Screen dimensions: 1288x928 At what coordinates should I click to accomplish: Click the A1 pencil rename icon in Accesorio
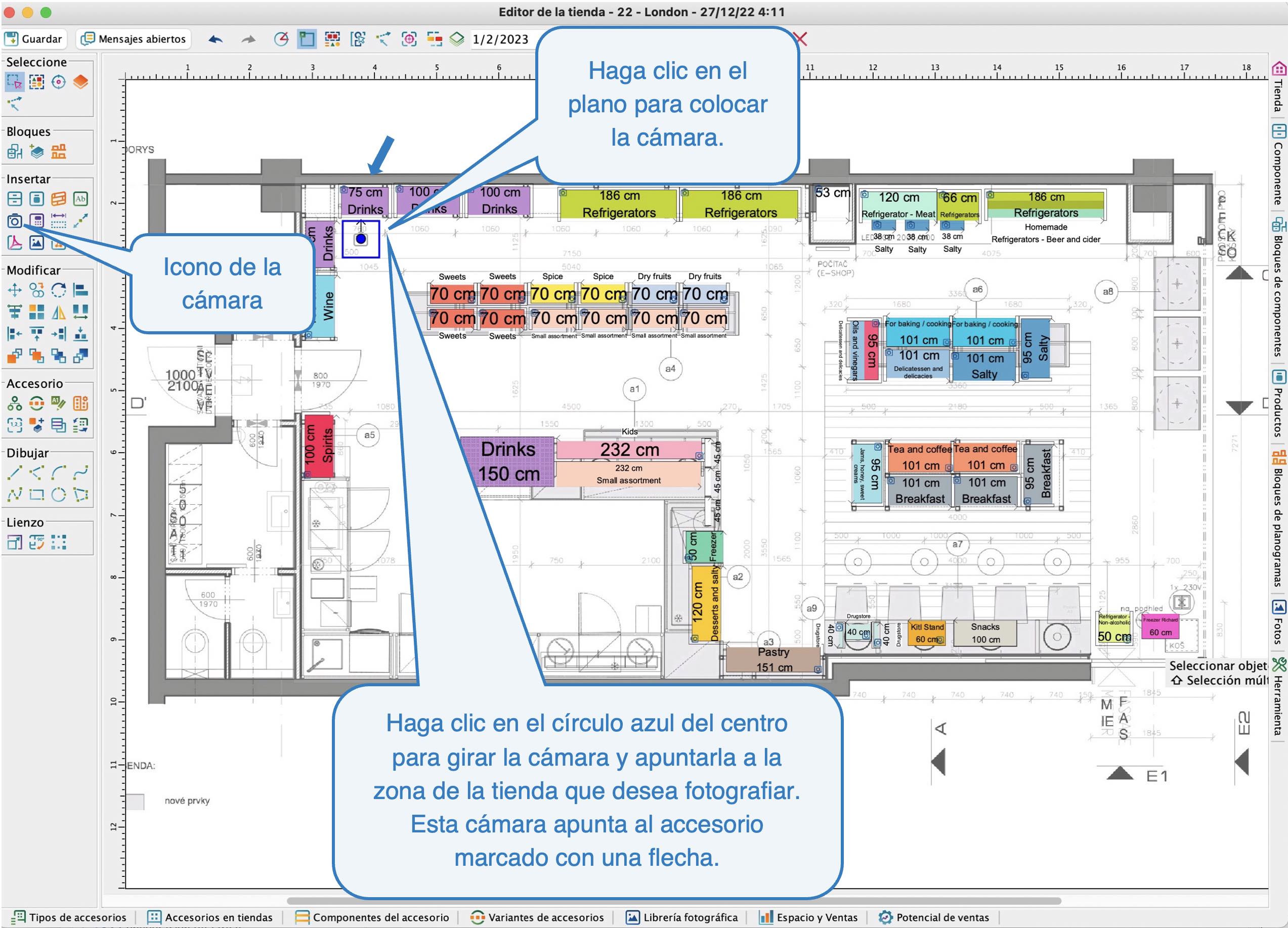point(59,404)
